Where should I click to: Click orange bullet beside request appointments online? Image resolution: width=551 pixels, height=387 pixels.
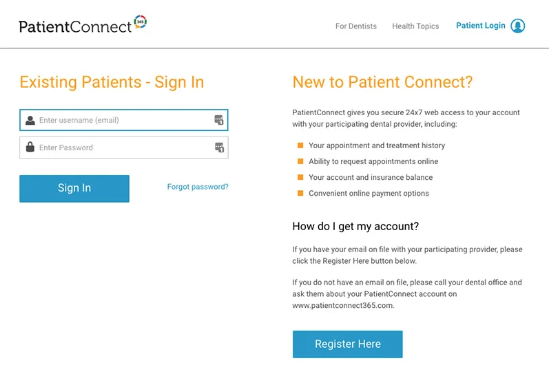click(x=300, y=161)
